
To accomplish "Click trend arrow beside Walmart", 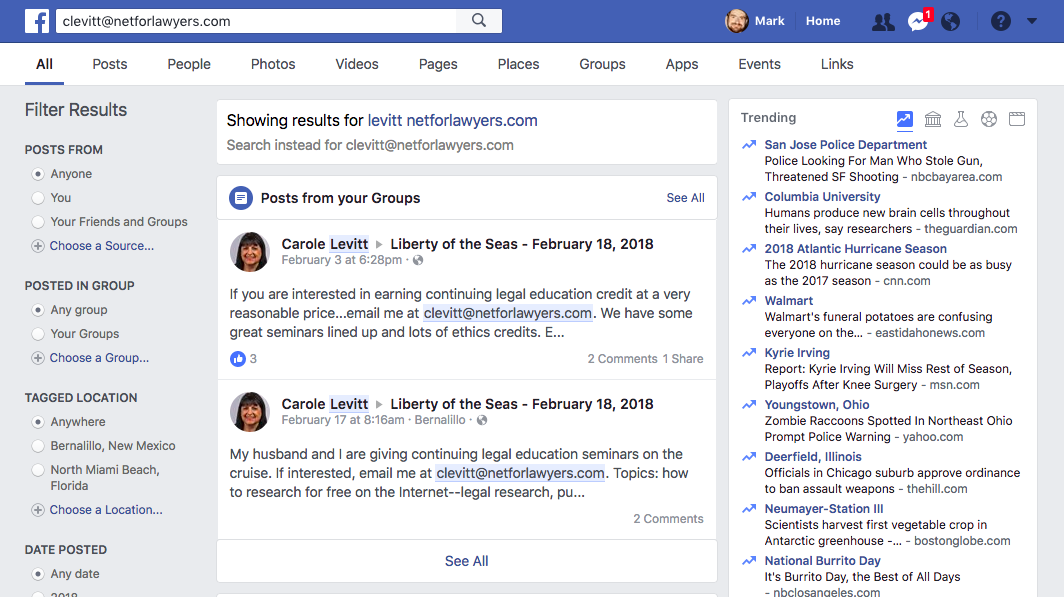I will tap(749, 301).
